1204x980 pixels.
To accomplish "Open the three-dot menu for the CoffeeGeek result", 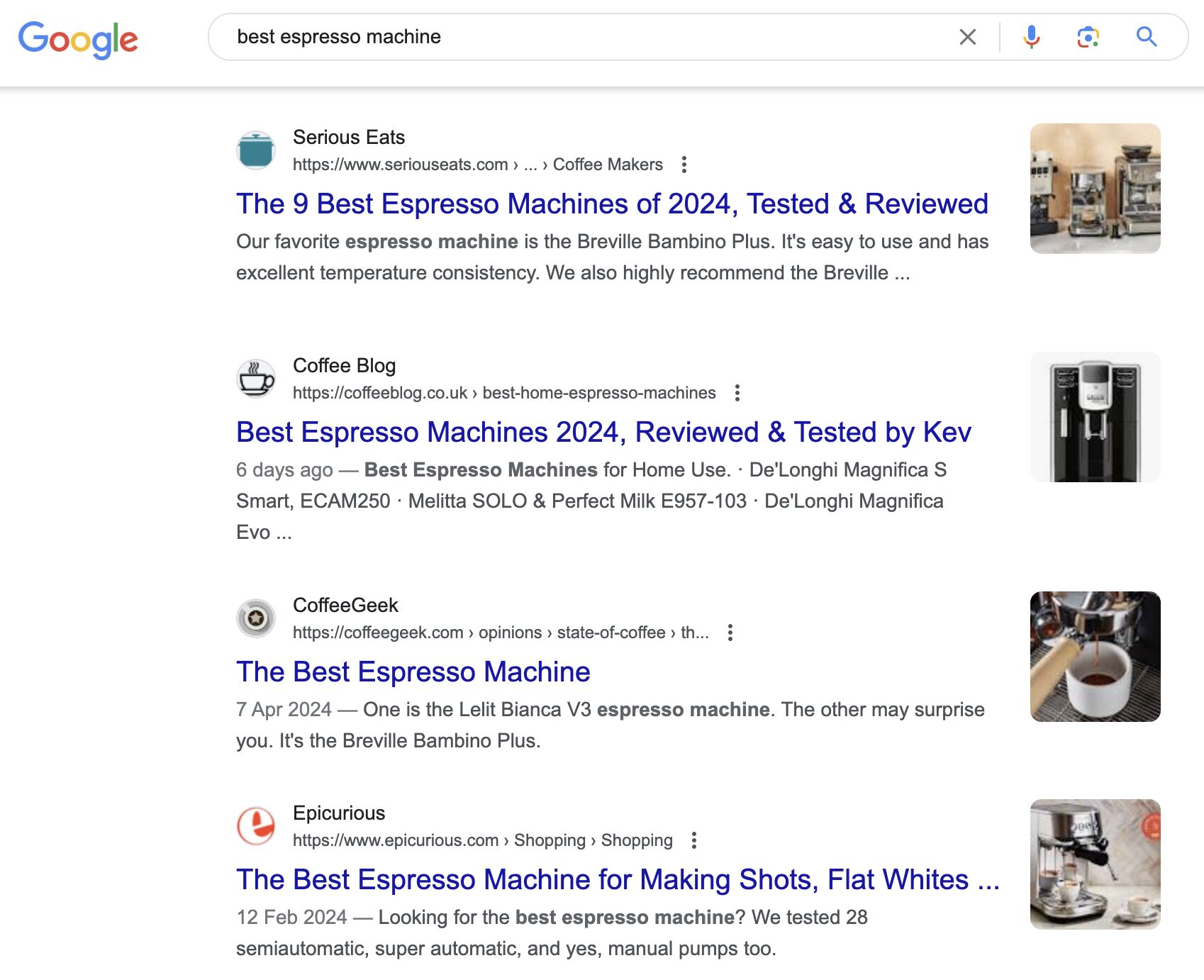I will pos(730,632).
